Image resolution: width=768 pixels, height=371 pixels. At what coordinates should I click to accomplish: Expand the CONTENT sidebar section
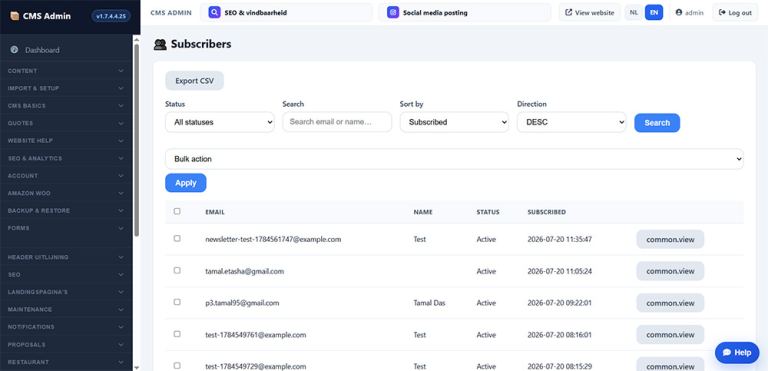[x=66, y=71]
